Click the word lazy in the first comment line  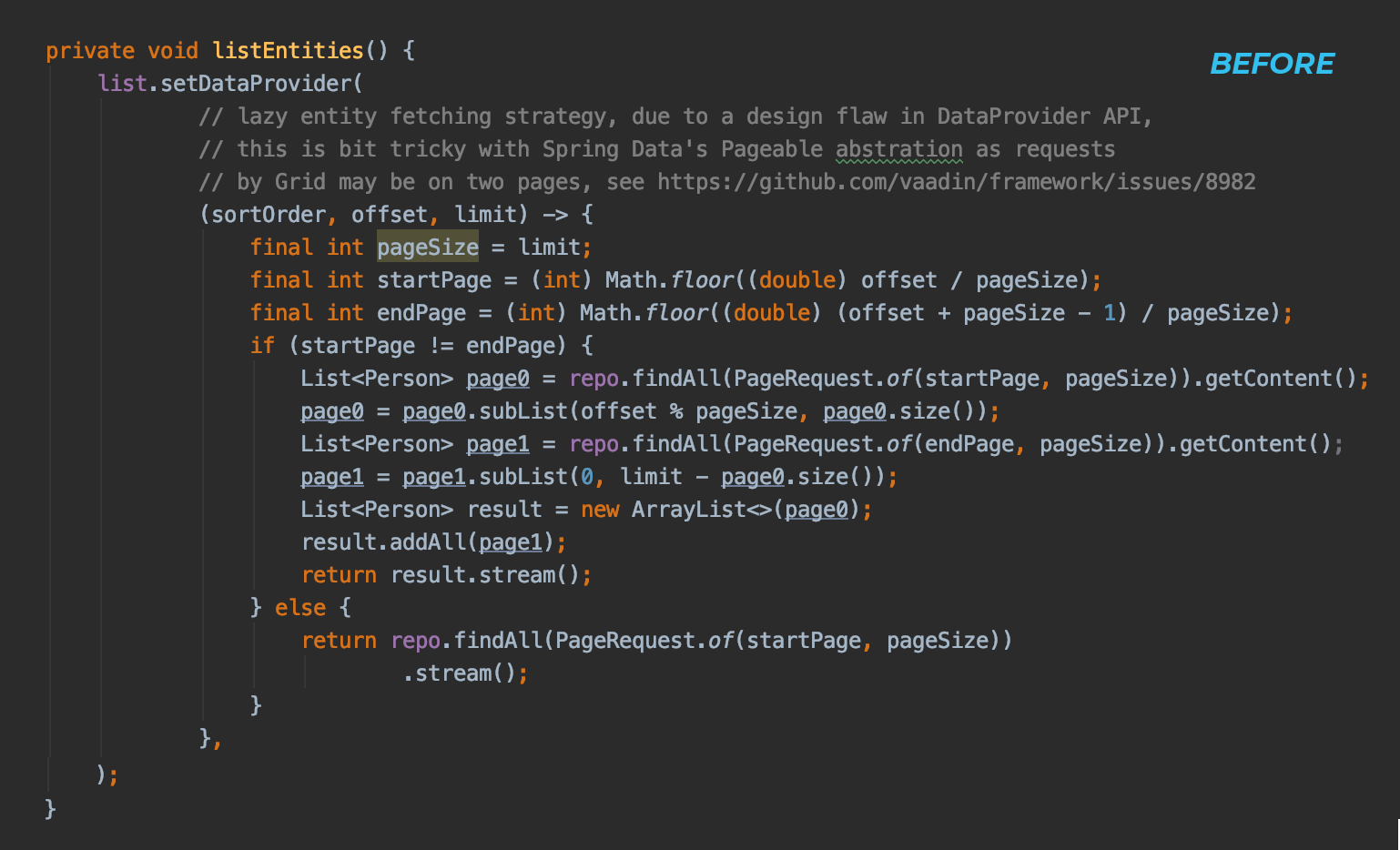click(x=262, y=116)
